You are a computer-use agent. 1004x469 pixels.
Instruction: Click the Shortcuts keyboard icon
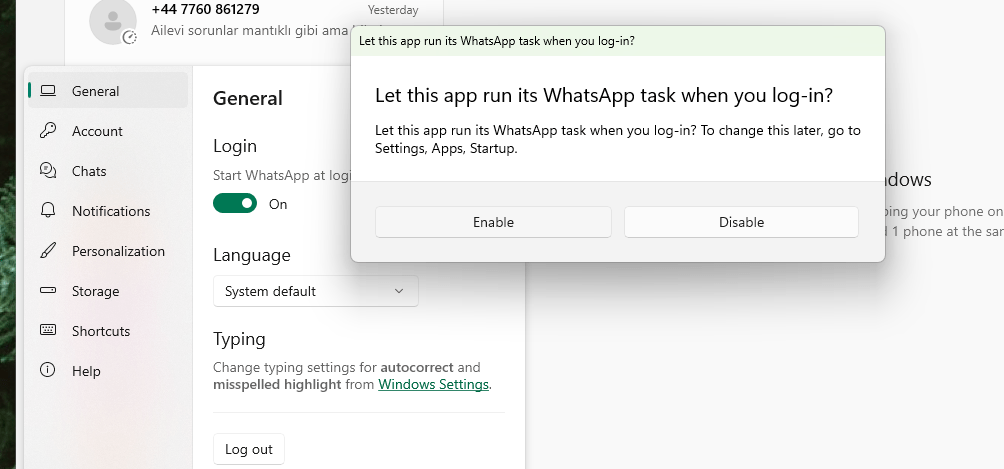tap(48, 330)
